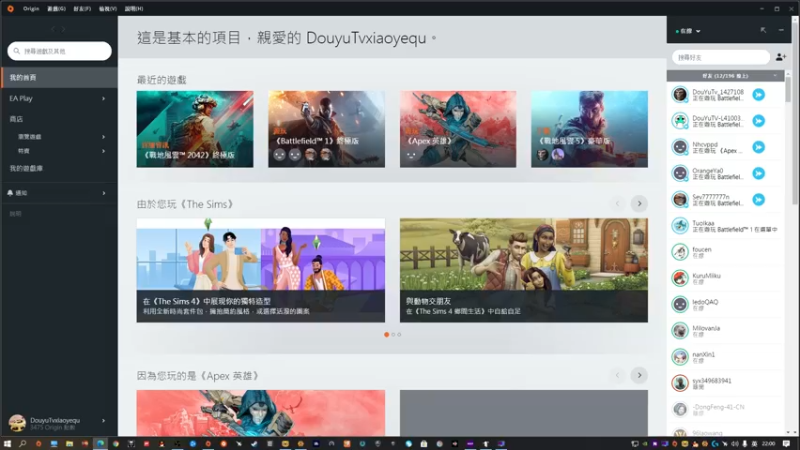Show next The Sims recommendations with right arrow
Image resolution: width=800 pixels, height=450 pixels.
639,204
